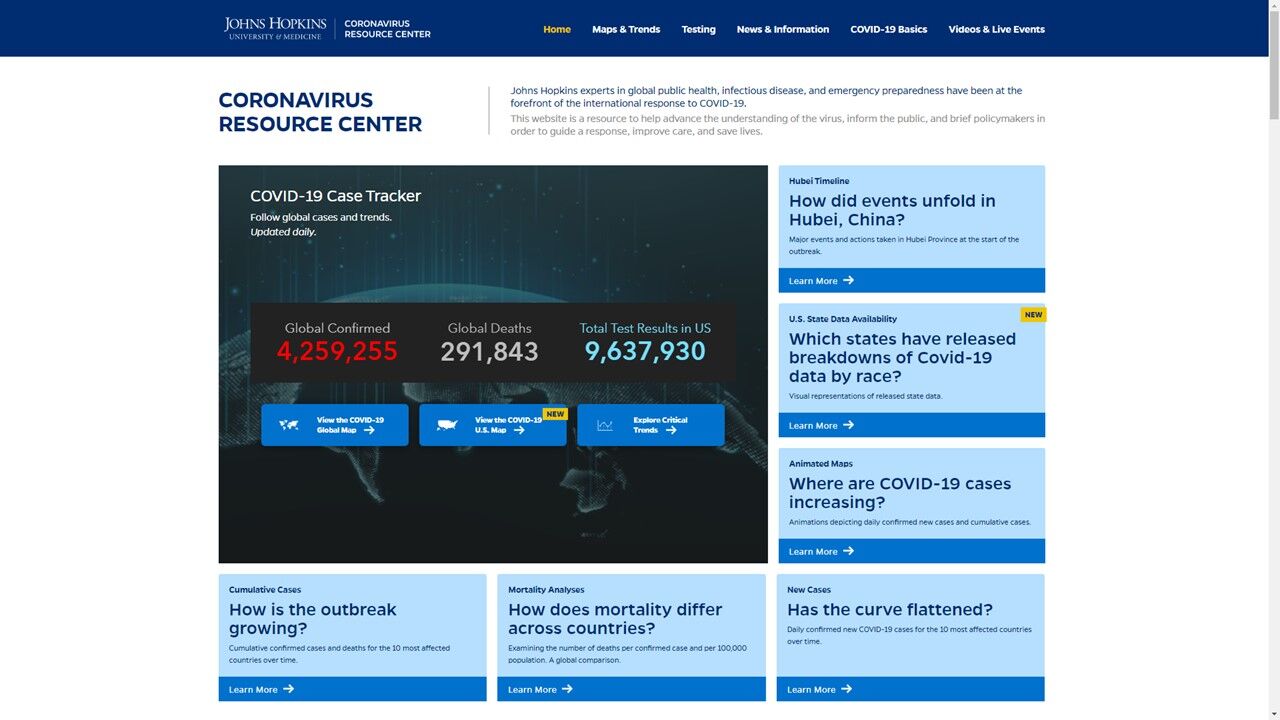This screenshot has height=720, width=1280.
Task: Open 'Has the curve flattened?' card
Action: pos(890,610)
